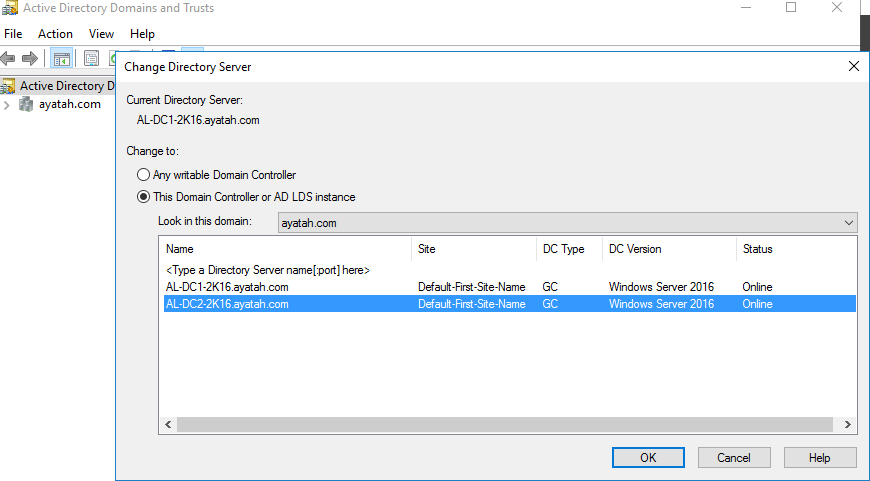Image resolution: width=870 pixels, height=481 pixels.
Task: Click the OK button
Action: coord(648,457)
